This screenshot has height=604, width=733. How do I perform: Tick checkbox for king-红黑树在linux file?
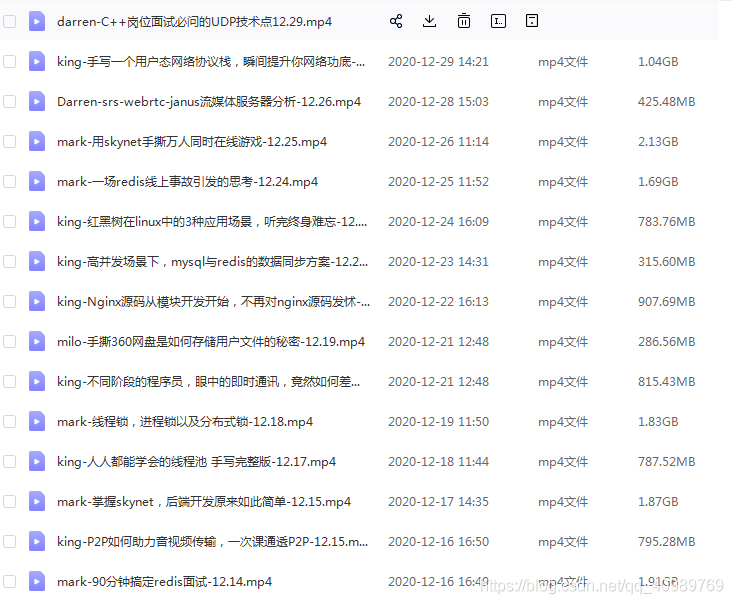coord(9,221)
